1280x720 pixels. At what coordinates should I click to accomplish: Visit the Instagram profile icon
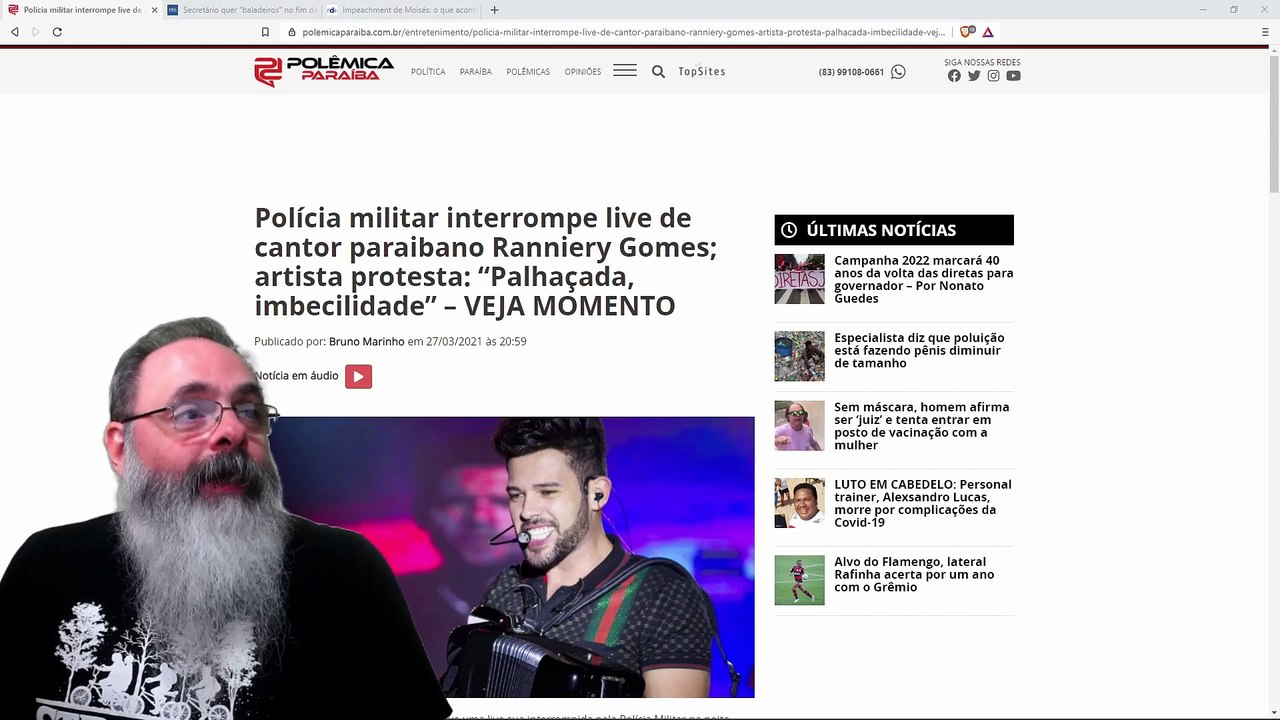(x=993, y=76)
